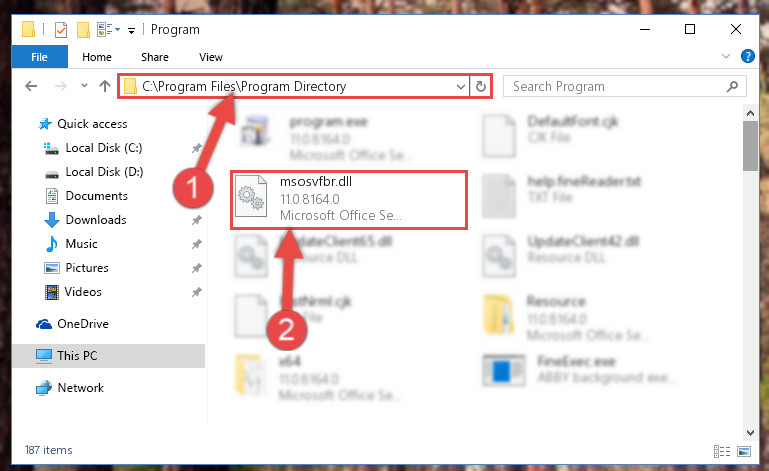Image resolution: width=769 pixels, height=471 pixels.
Task: Unpin Downloads from Quick access
Action: 197,220
